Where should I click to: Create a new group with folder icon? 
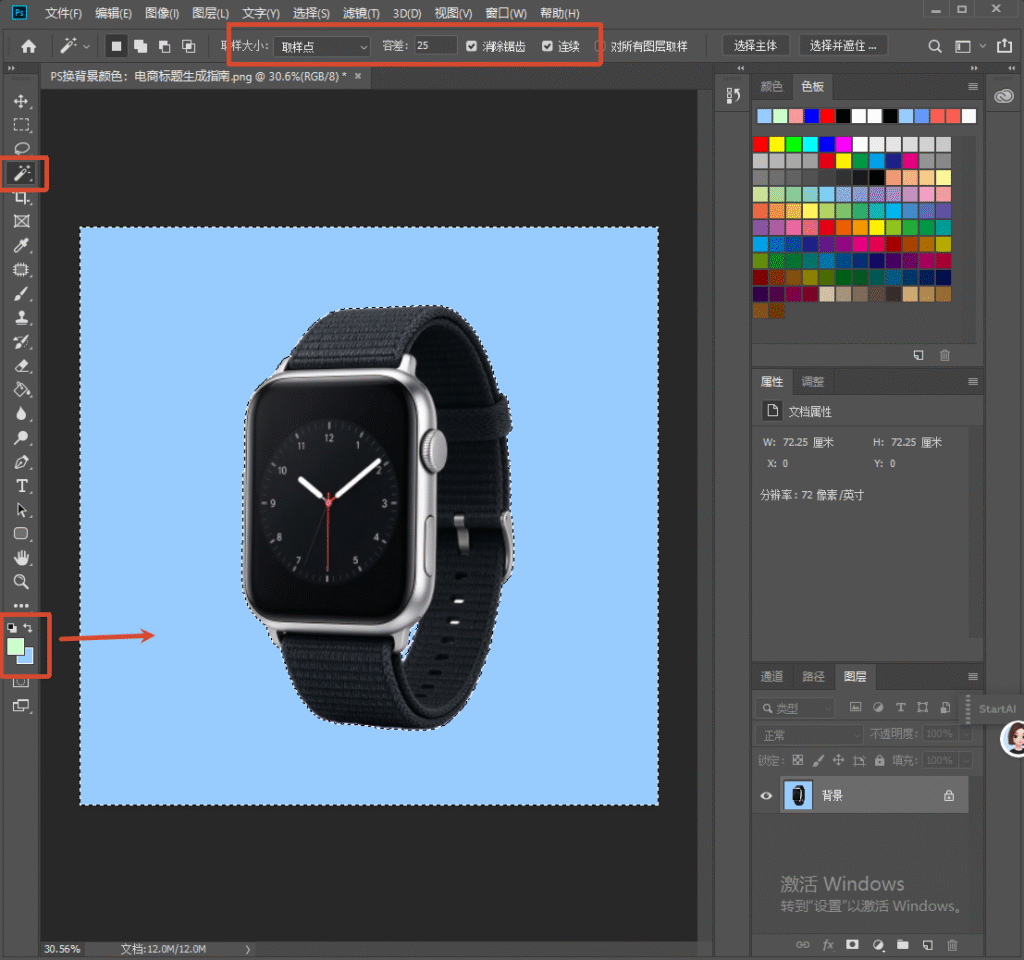point(903,944)
